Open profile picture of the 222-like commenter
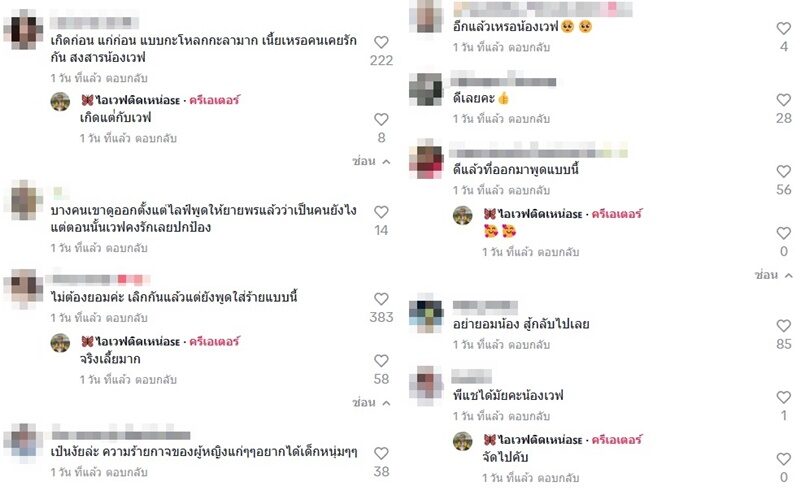Viewport: 800px width, 490px height. pyautogui.click(x=23, y=30)
